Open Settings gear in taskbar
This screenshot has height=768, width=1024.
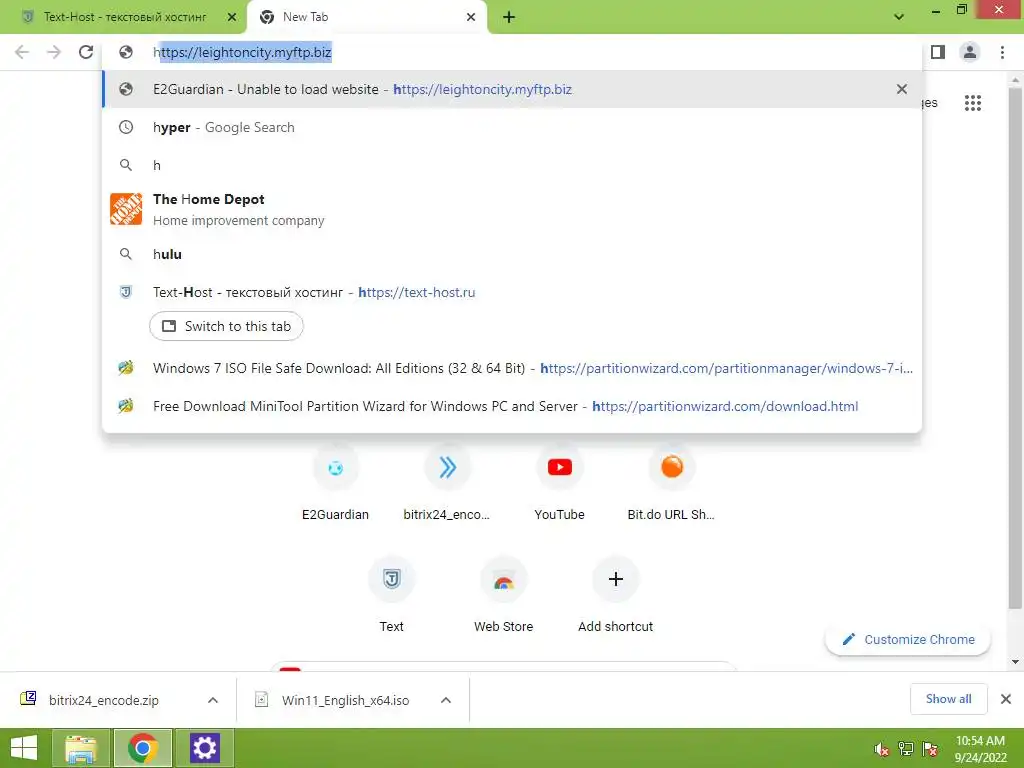(x=204, y=748)
